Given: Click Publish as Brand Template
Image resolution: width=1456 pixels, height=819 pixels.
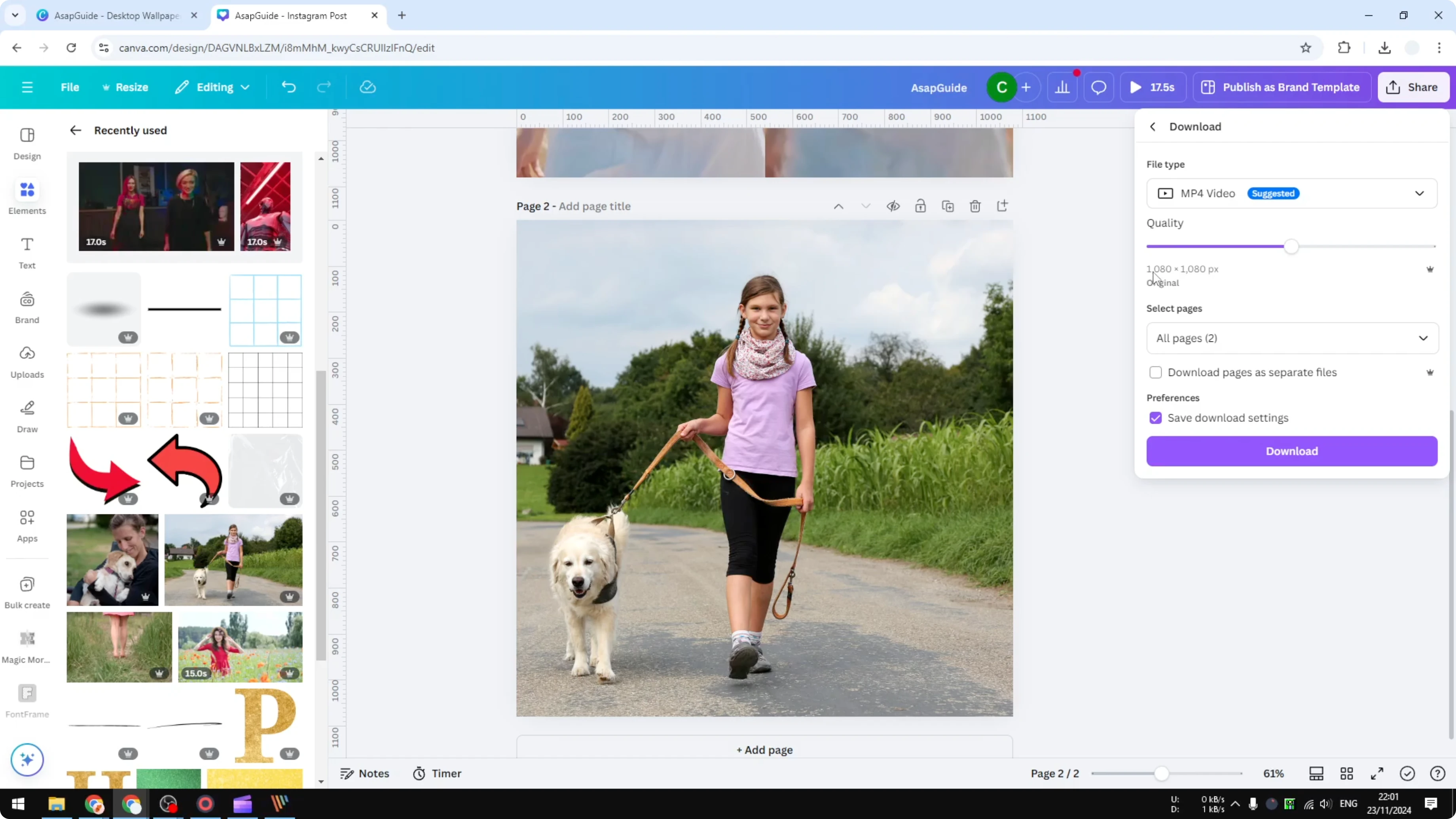Looking at the screenshot, I should 1281,87.
